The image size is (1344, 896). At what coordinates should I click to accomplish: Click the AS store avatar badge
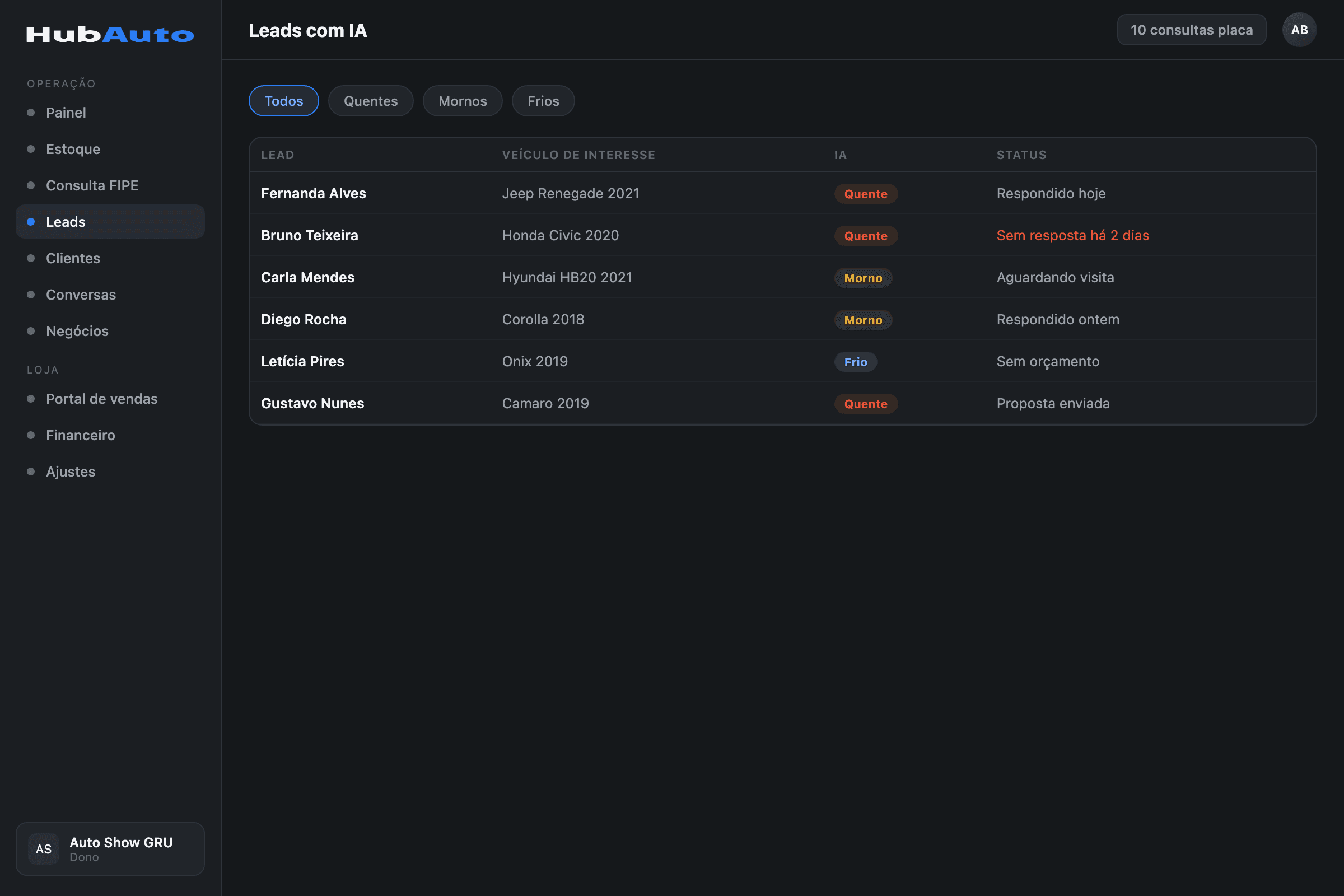click(44, 848)
